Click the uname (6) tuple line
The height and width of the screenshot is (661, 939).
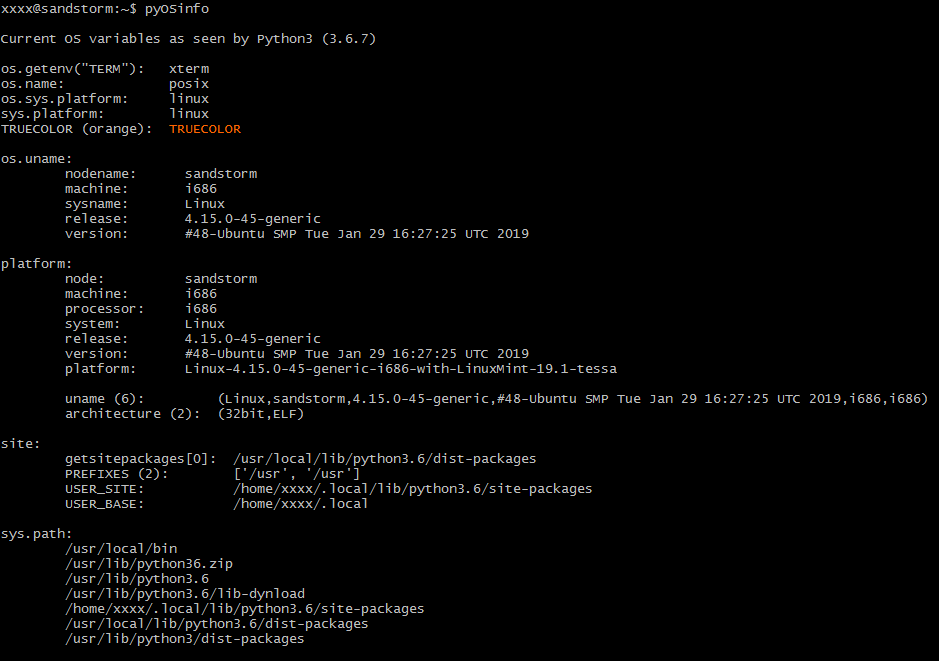[x=496, y=399]
